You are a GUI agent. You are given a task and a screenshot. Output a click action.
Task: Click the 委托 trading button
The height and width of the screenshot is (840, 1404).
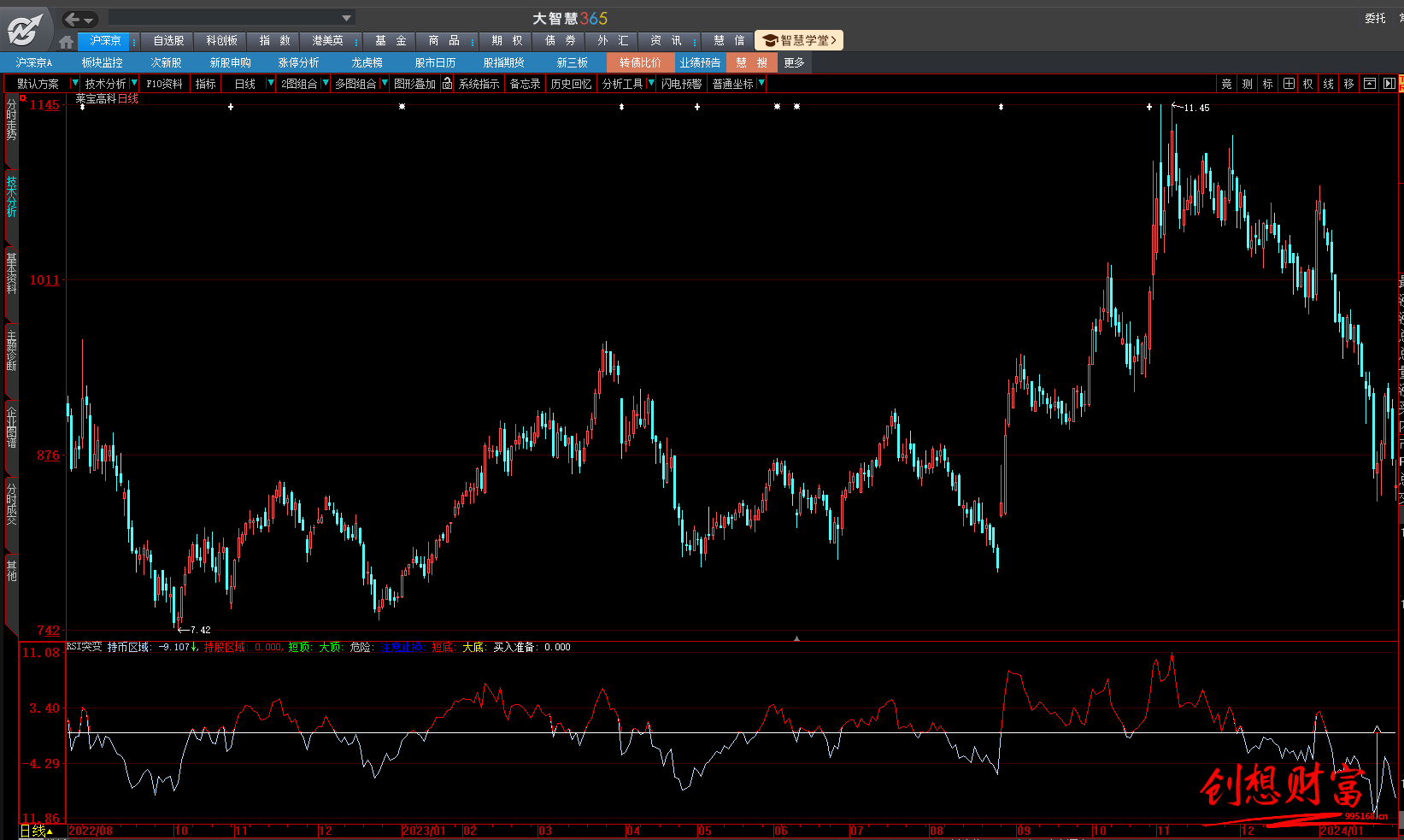1375,18
